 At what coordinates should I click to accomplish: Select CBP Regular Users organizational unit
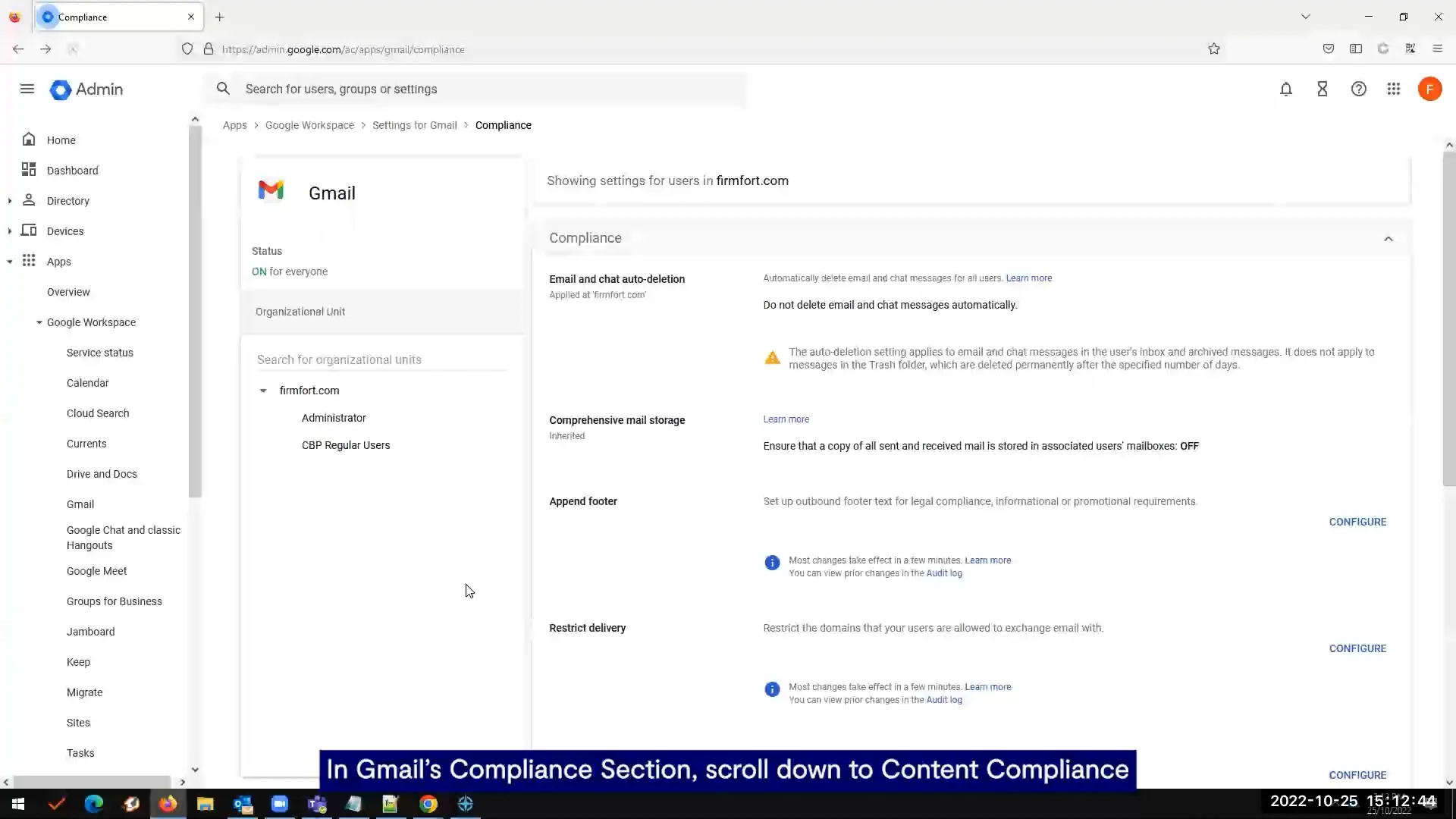346,445
